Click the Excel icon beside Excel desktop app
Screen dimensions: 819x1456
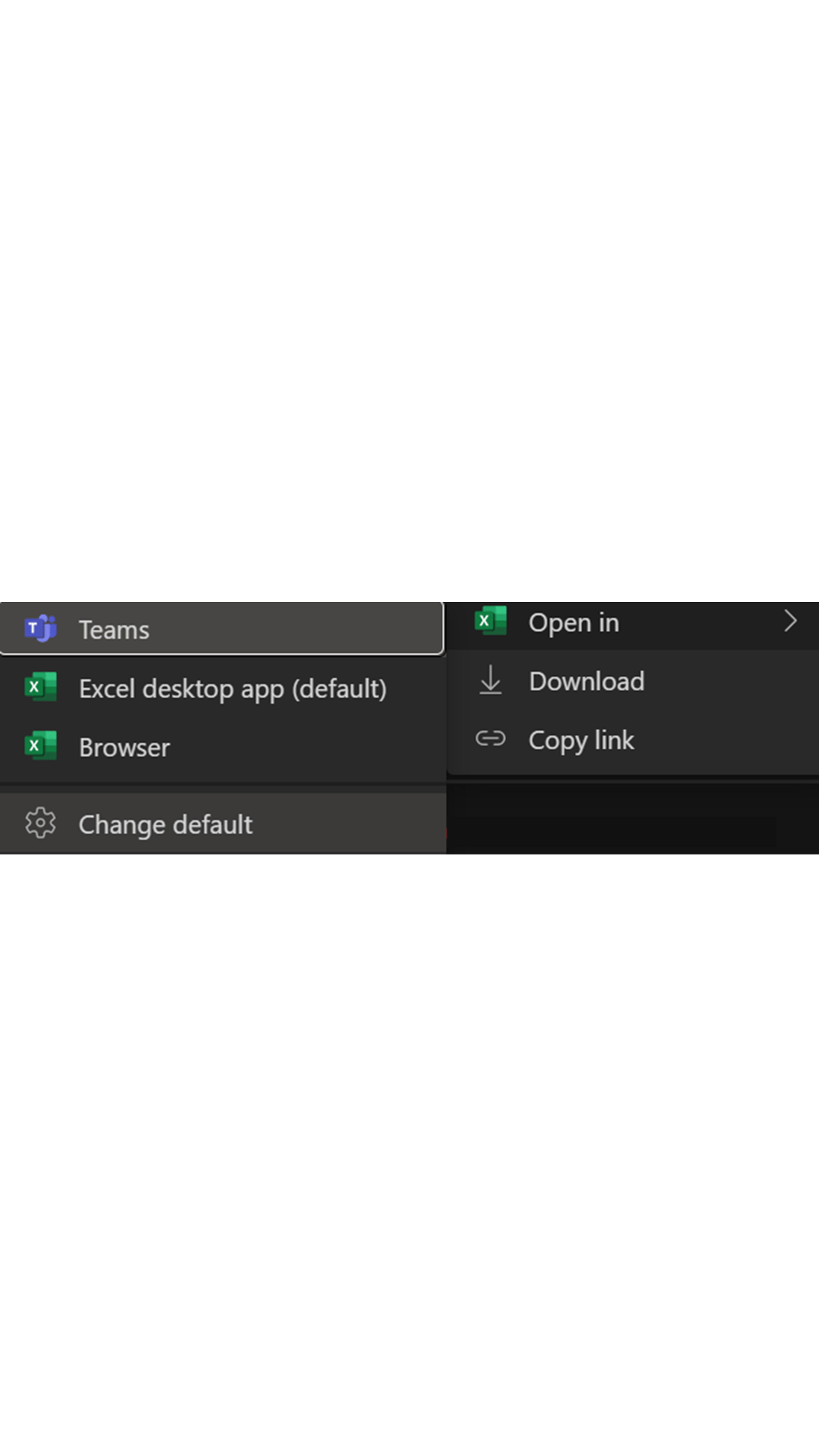coord(41,688)
